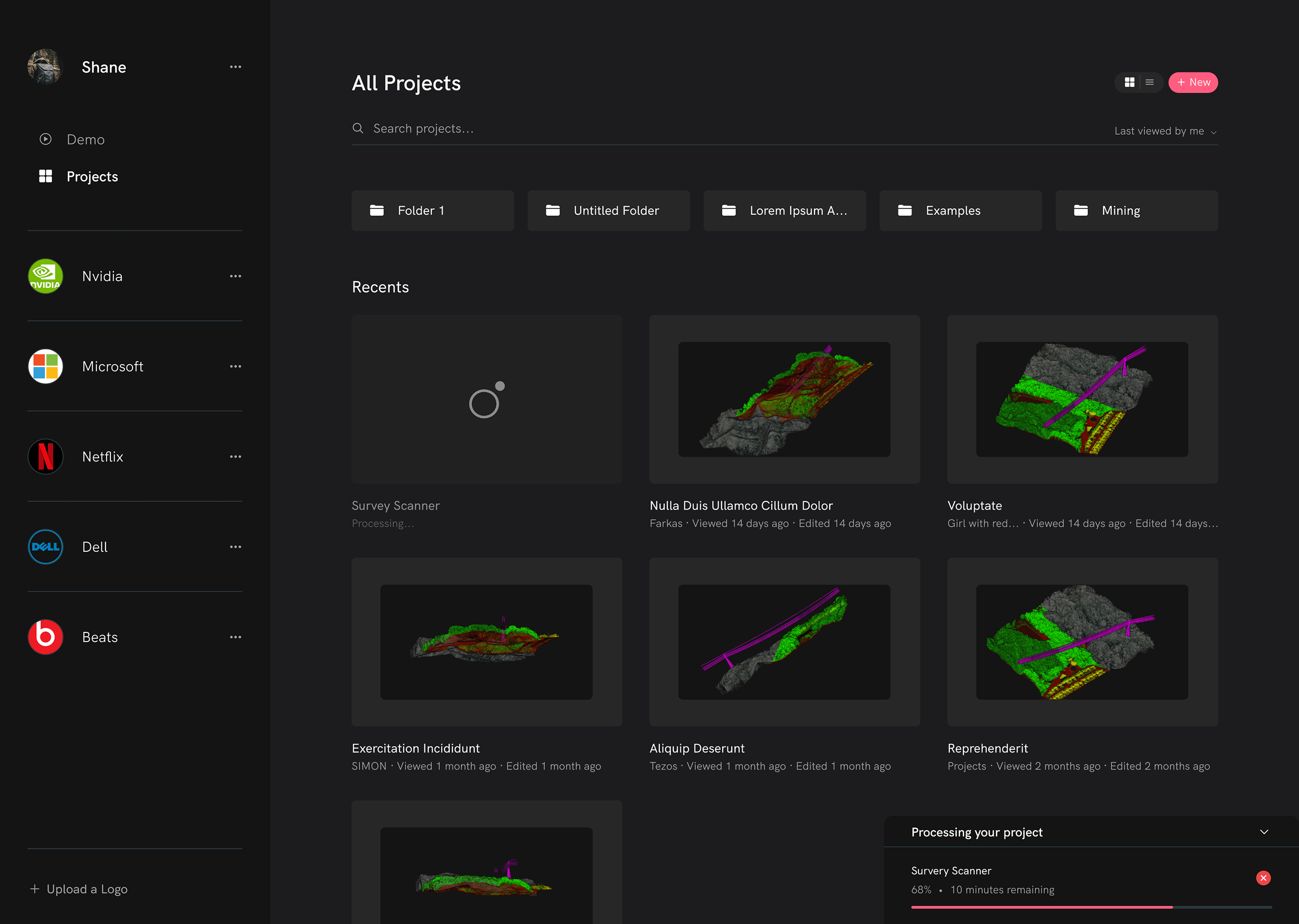The height and width of the screenshot is (924, 1299).
Task: Select the Beats workspace logo
Action: 45,637
